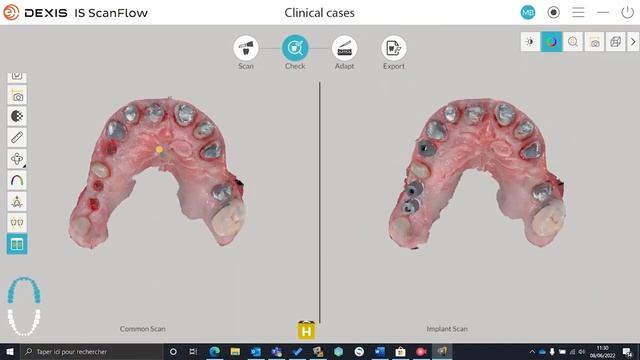Open Outlook from the taskbar
640x360 pixels.
click(256, 351)
